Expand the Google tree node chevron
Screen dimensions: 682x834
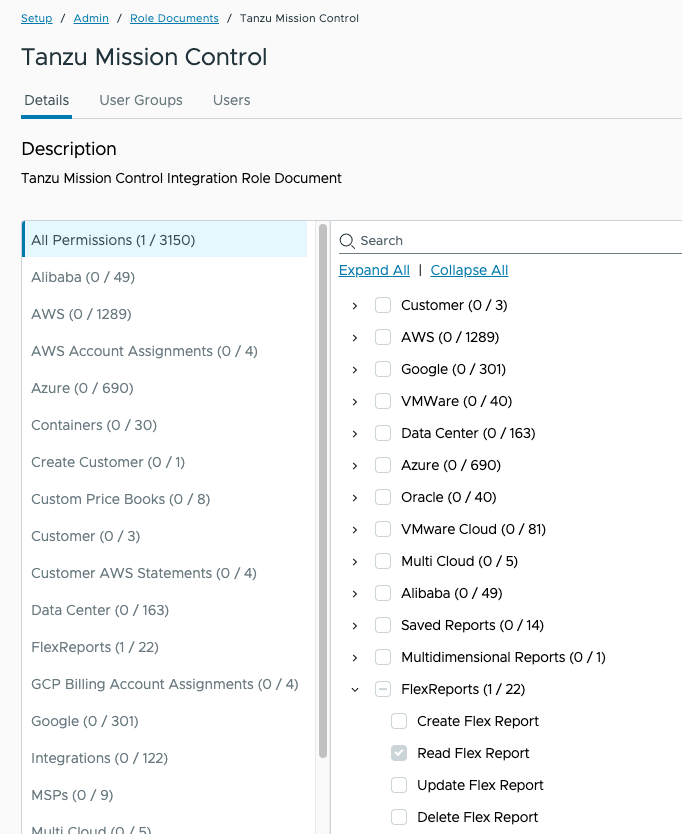(355, 370)
